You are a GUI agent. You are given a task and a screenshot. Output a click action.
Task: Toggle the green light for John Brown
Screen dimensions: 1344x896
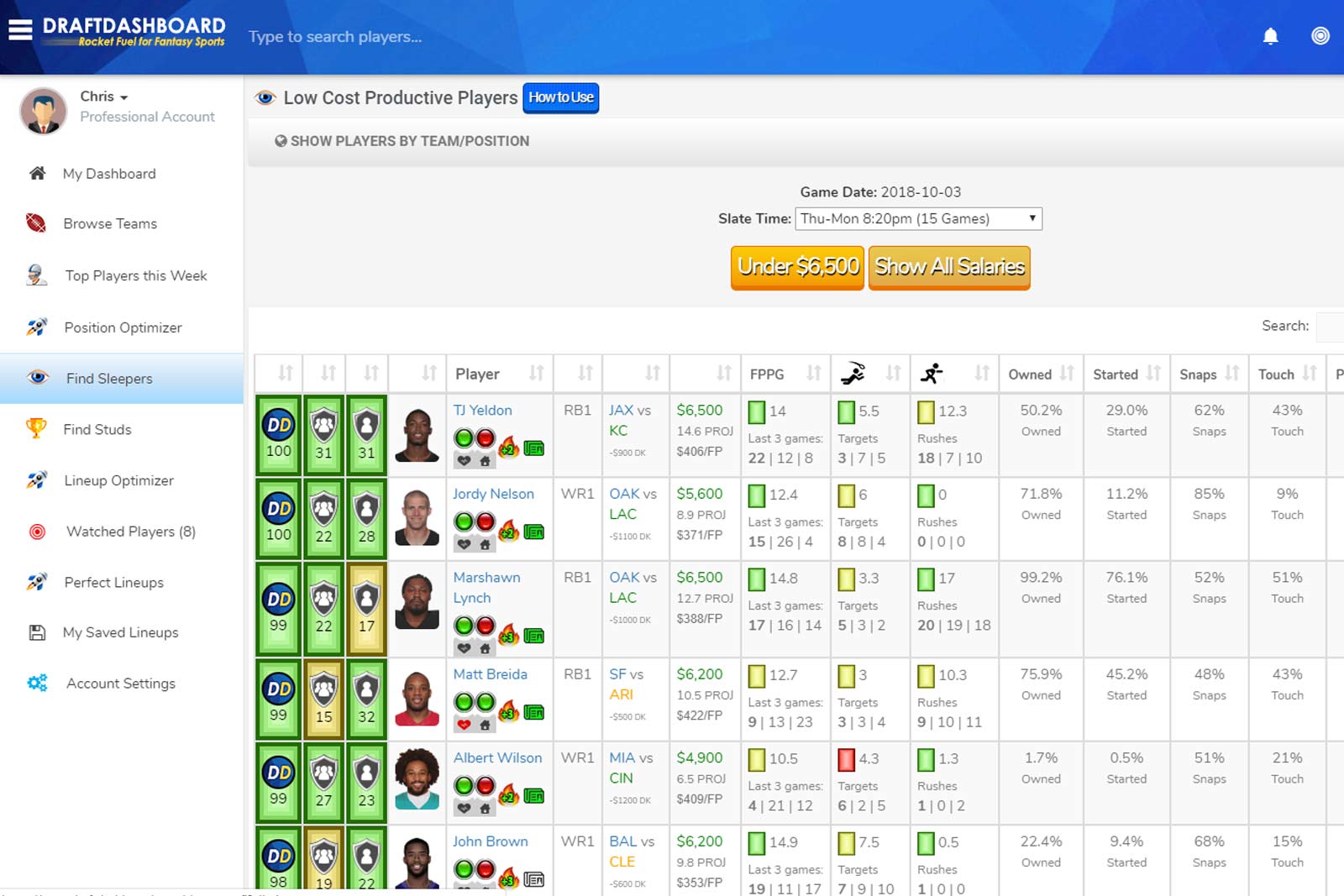point(464,869)
